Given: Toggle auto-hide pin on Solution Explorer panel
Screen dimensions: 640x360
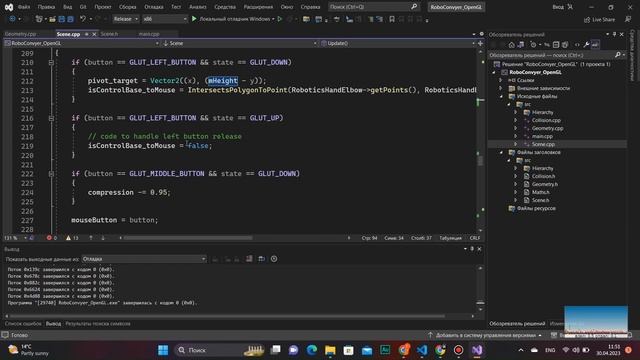Looking at the screenshot, I should 614,34.
